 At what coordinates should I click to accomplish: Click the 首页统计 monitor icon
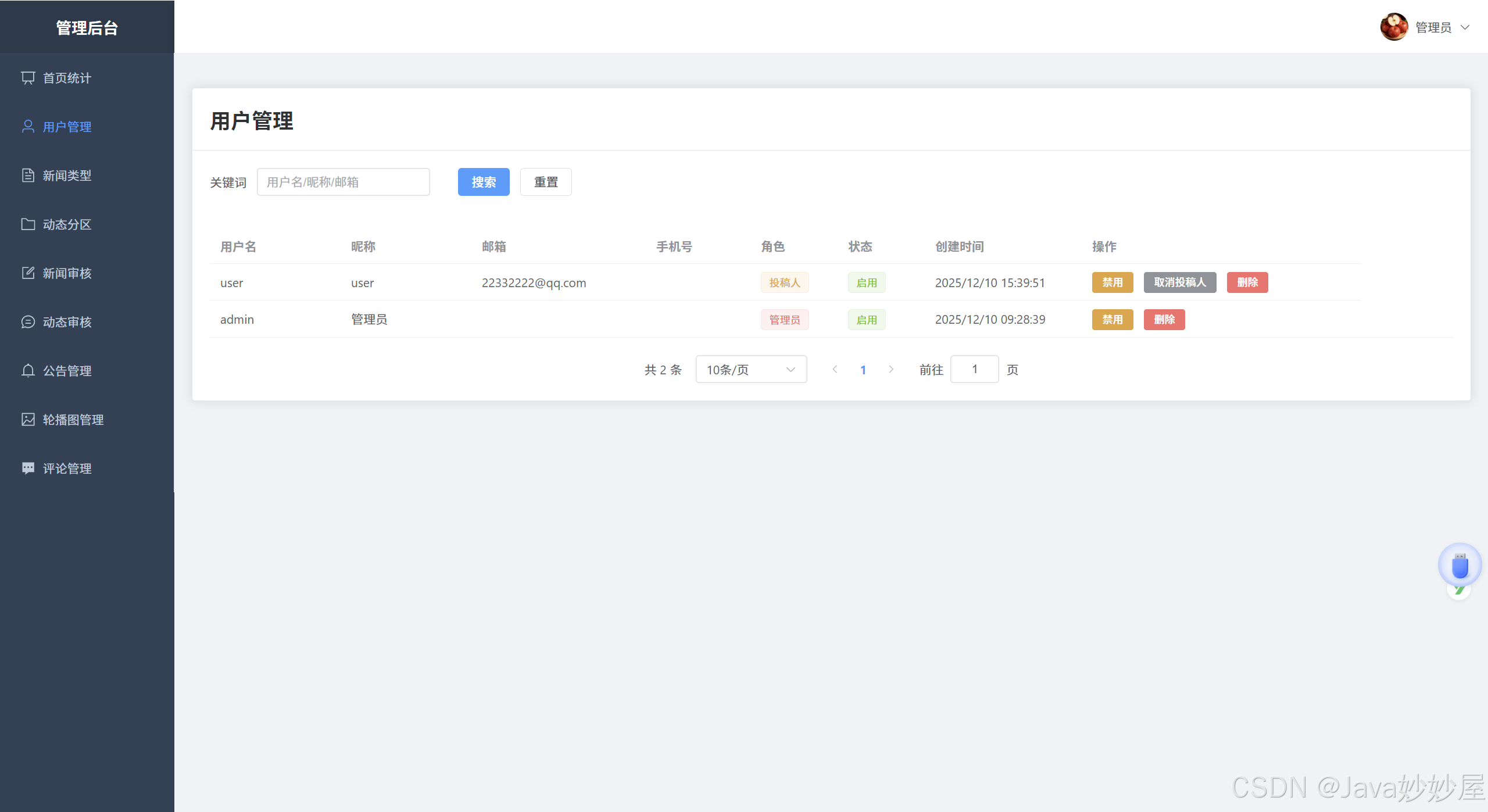28,78
